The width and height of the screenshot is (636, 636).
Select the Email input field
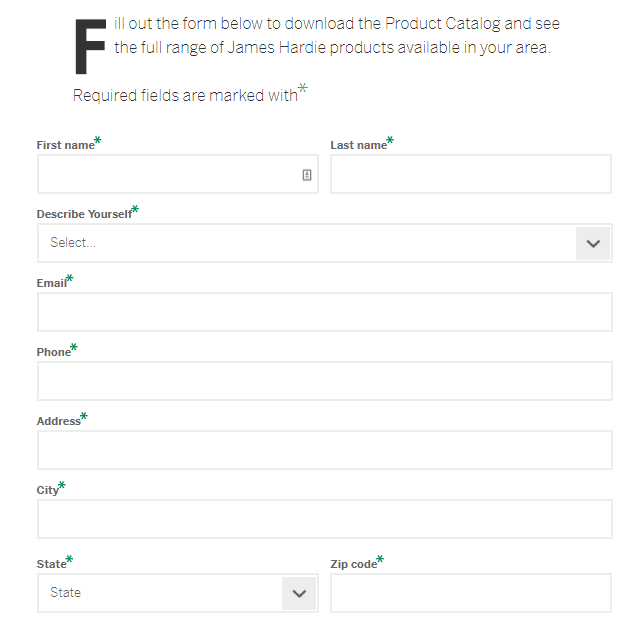324,312
